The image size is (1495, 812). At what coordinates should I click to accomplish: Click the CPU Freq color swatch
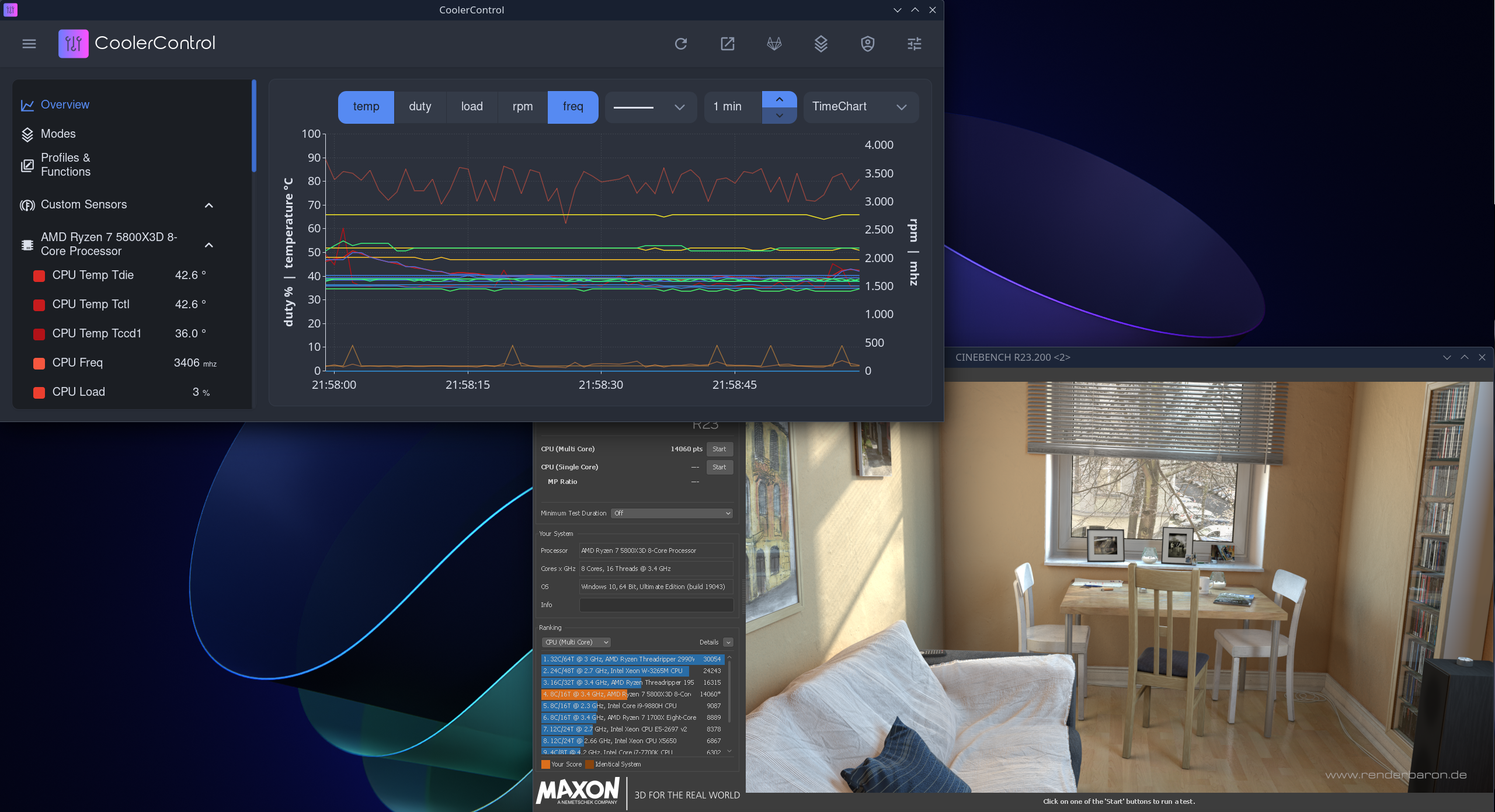coord(39,363)
